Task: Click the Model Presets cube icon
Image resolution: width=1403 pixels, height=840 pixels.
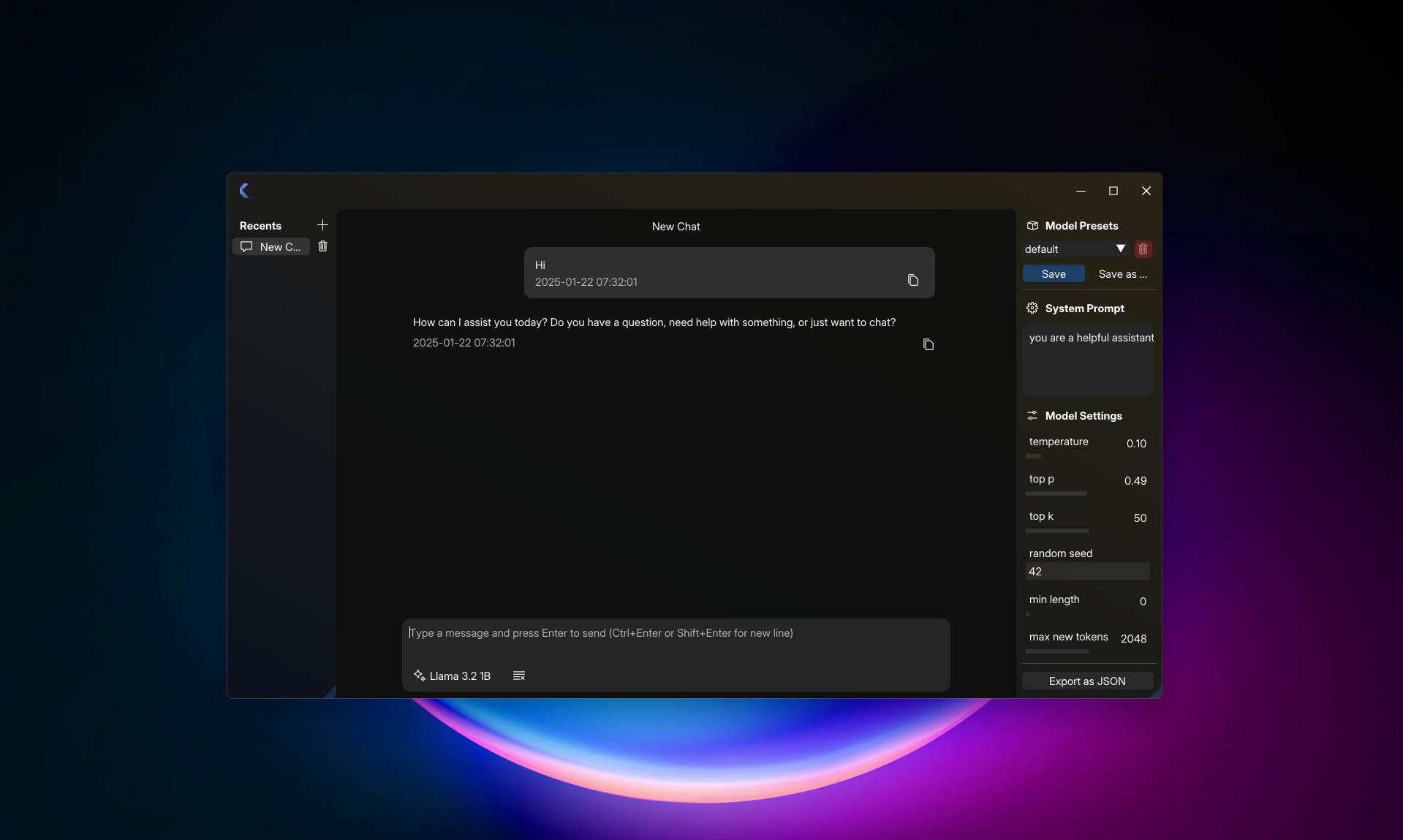Action: 1032,226
